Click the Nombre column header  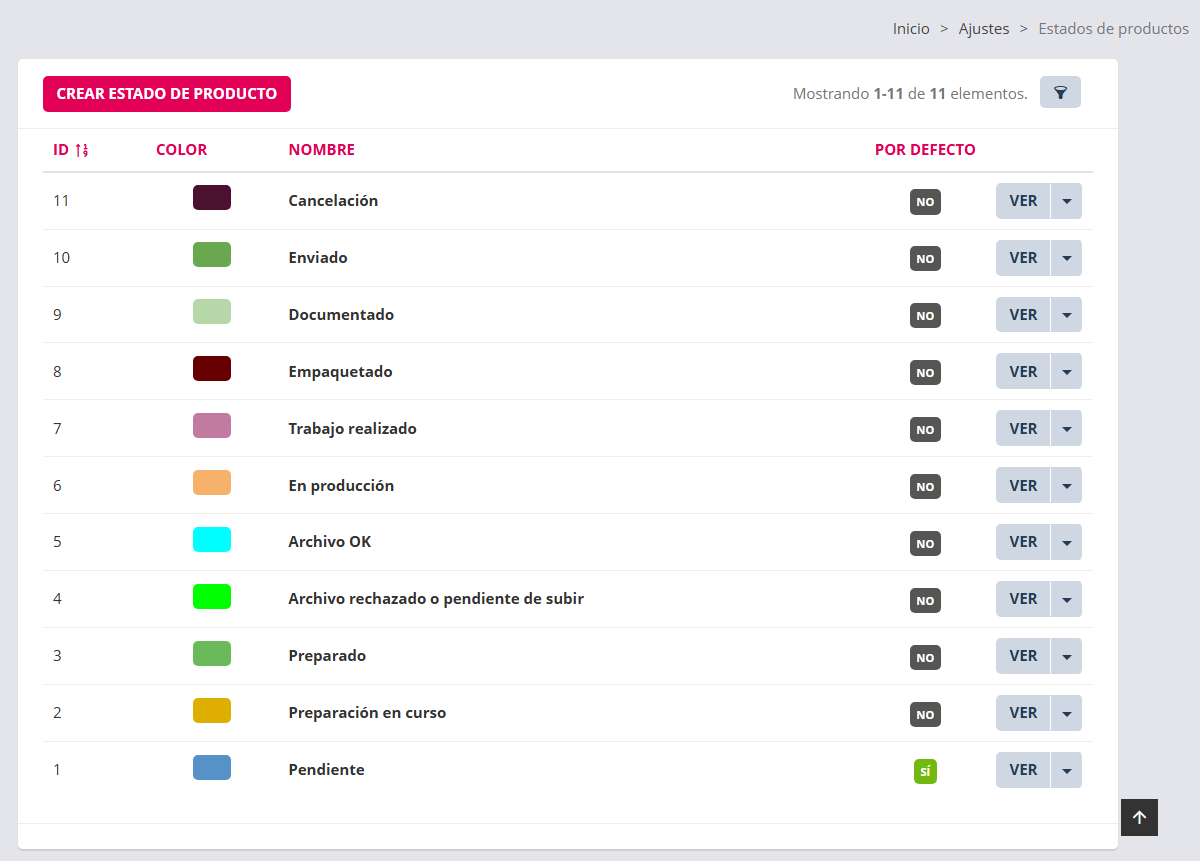pos(321,150)
